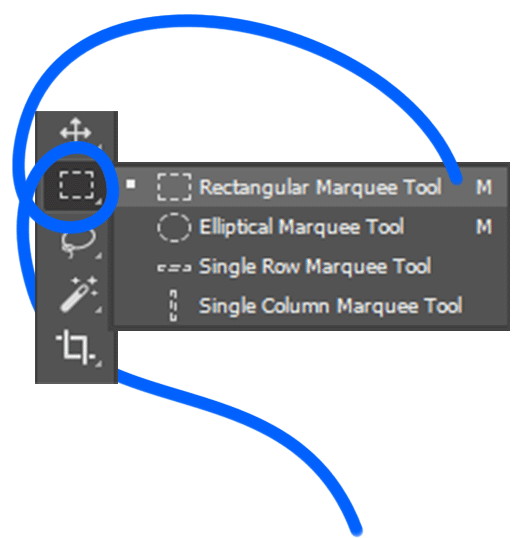
Task: Select the Lasso tool
Action: pos(78,242)
